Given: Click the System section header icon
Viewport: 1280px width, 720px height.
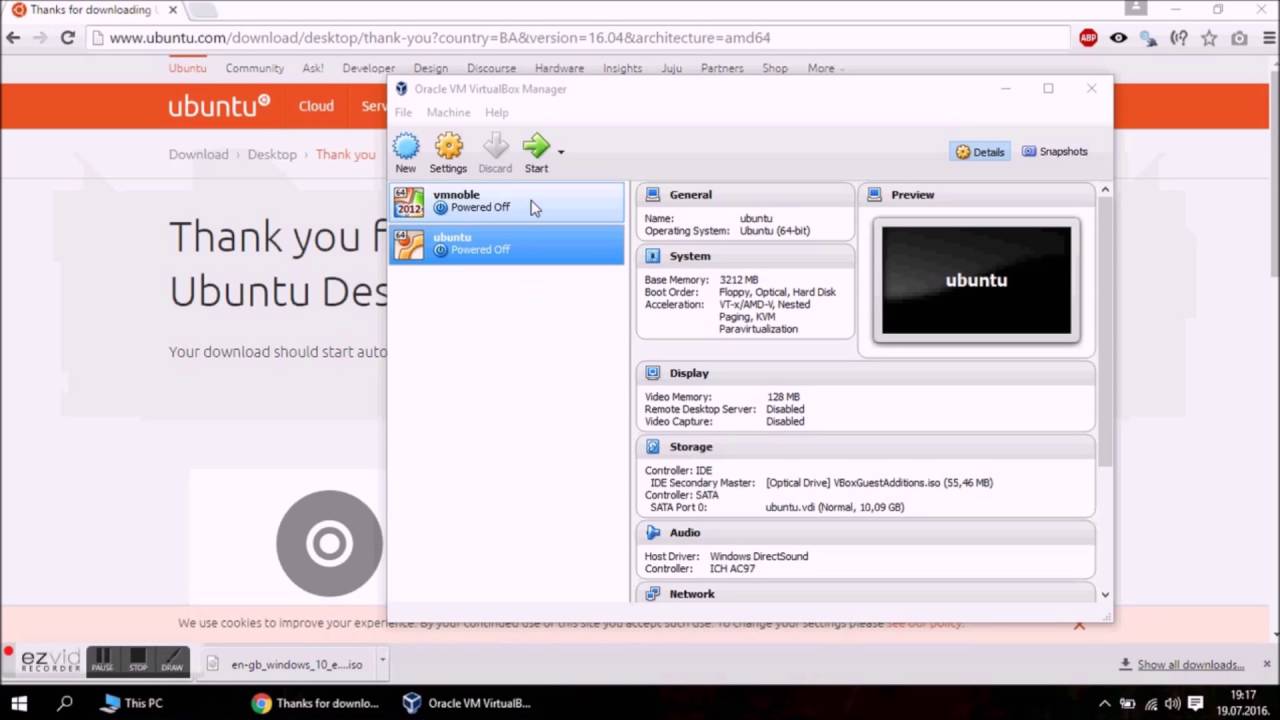Looking at the screenshot, I should (653, 256).
